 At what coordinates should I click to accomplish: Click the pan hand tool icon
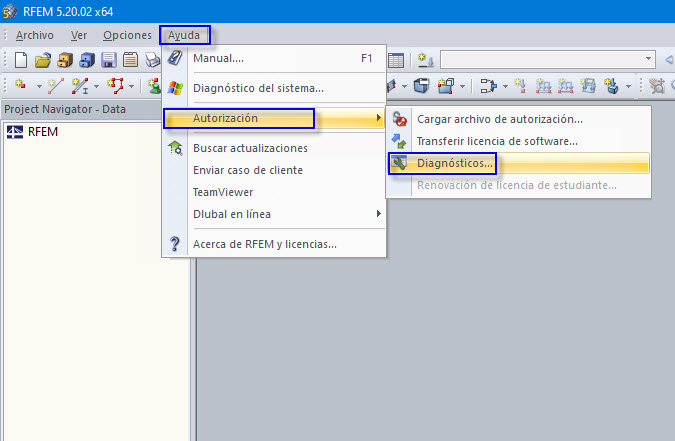click(657, 85)
